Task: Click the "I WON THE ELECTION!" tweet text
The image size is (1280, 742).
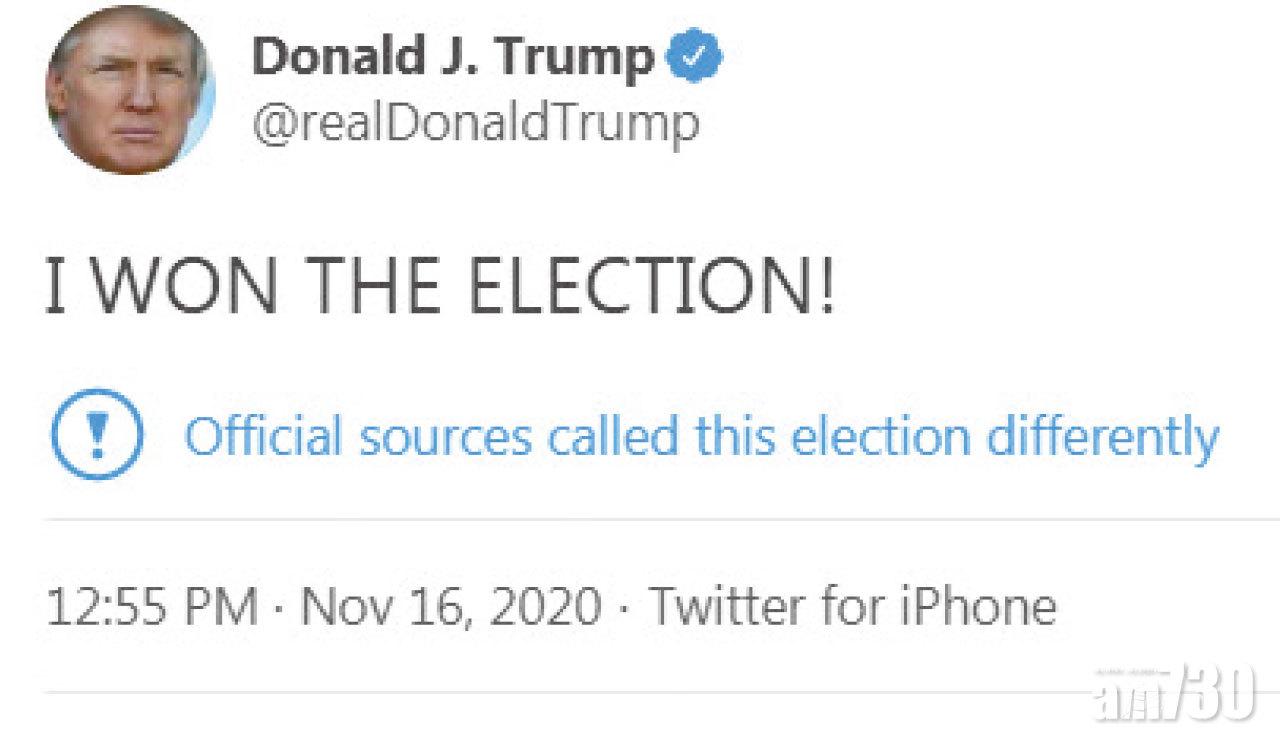Action: pos(438,286)
